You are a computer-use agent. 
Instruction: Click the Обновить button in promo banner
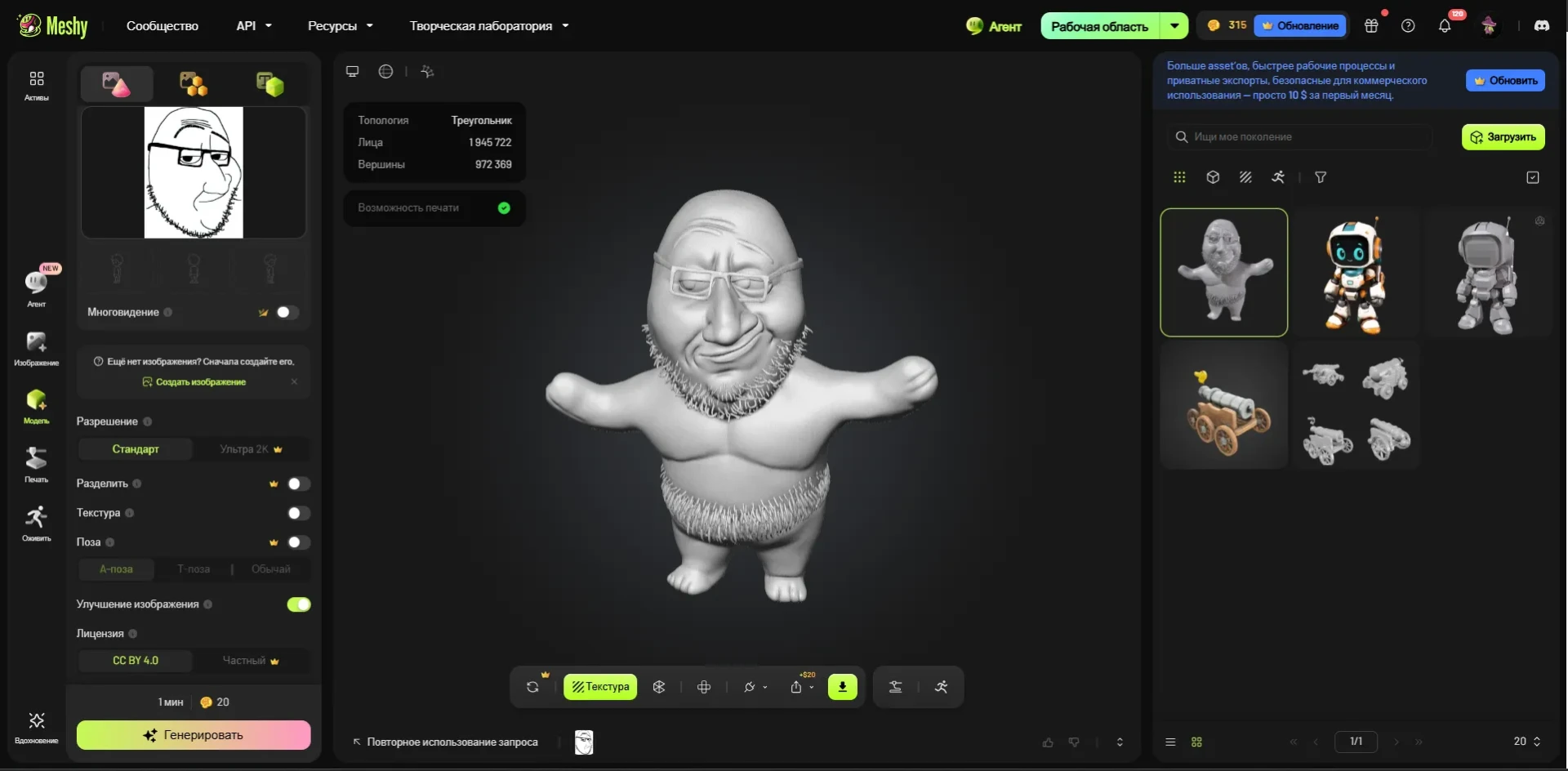[x=1505, y=81]
